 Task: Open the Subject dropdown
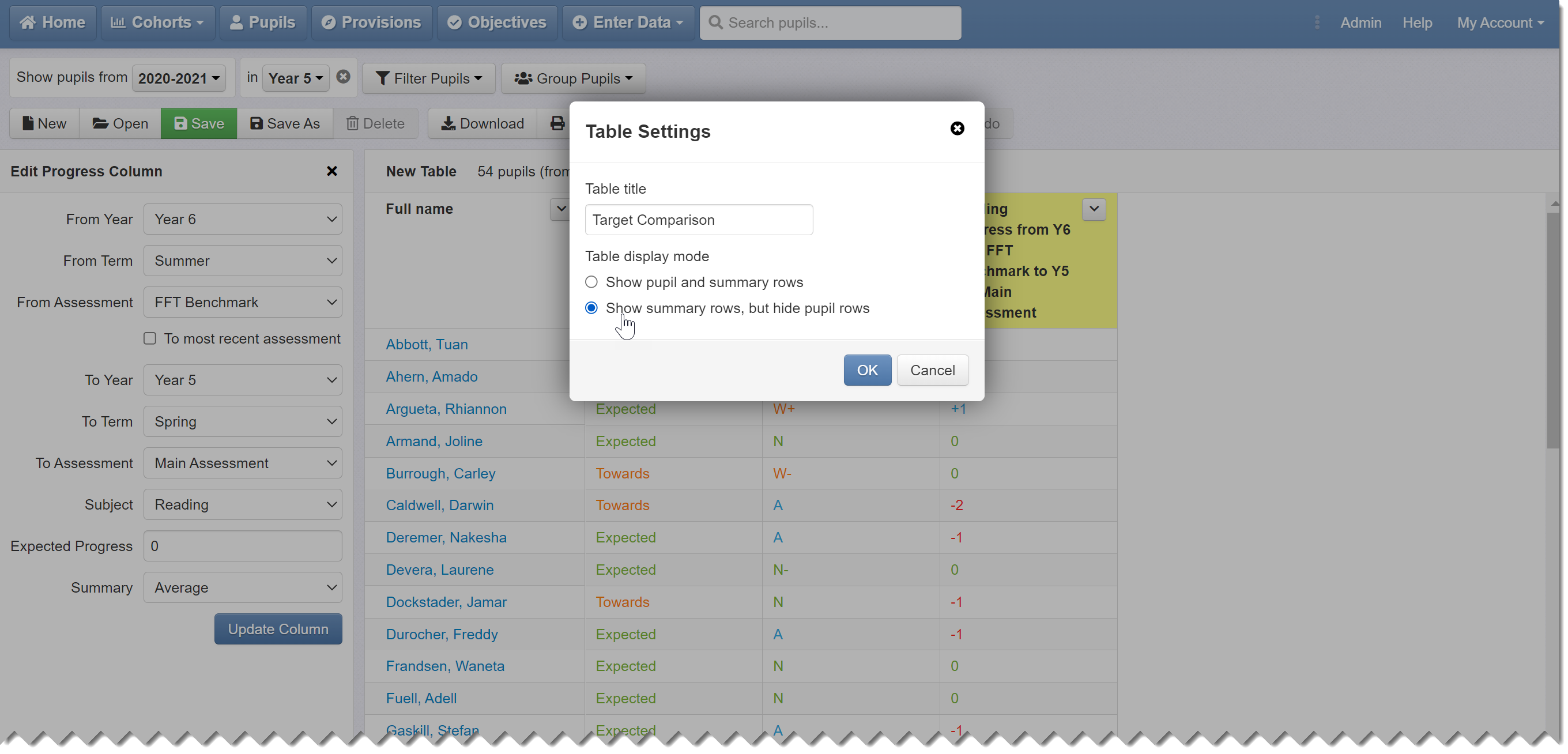point(243,504)
